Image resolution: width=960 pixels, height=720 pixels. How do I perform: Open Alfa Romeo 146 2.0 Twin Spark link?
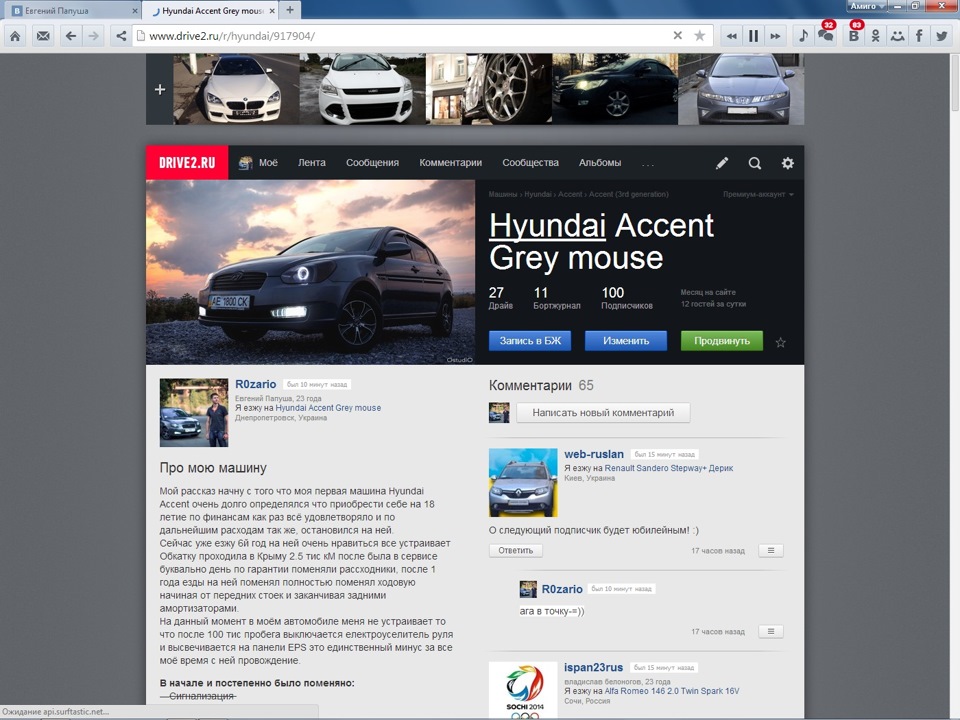click(x=672, y=691)
